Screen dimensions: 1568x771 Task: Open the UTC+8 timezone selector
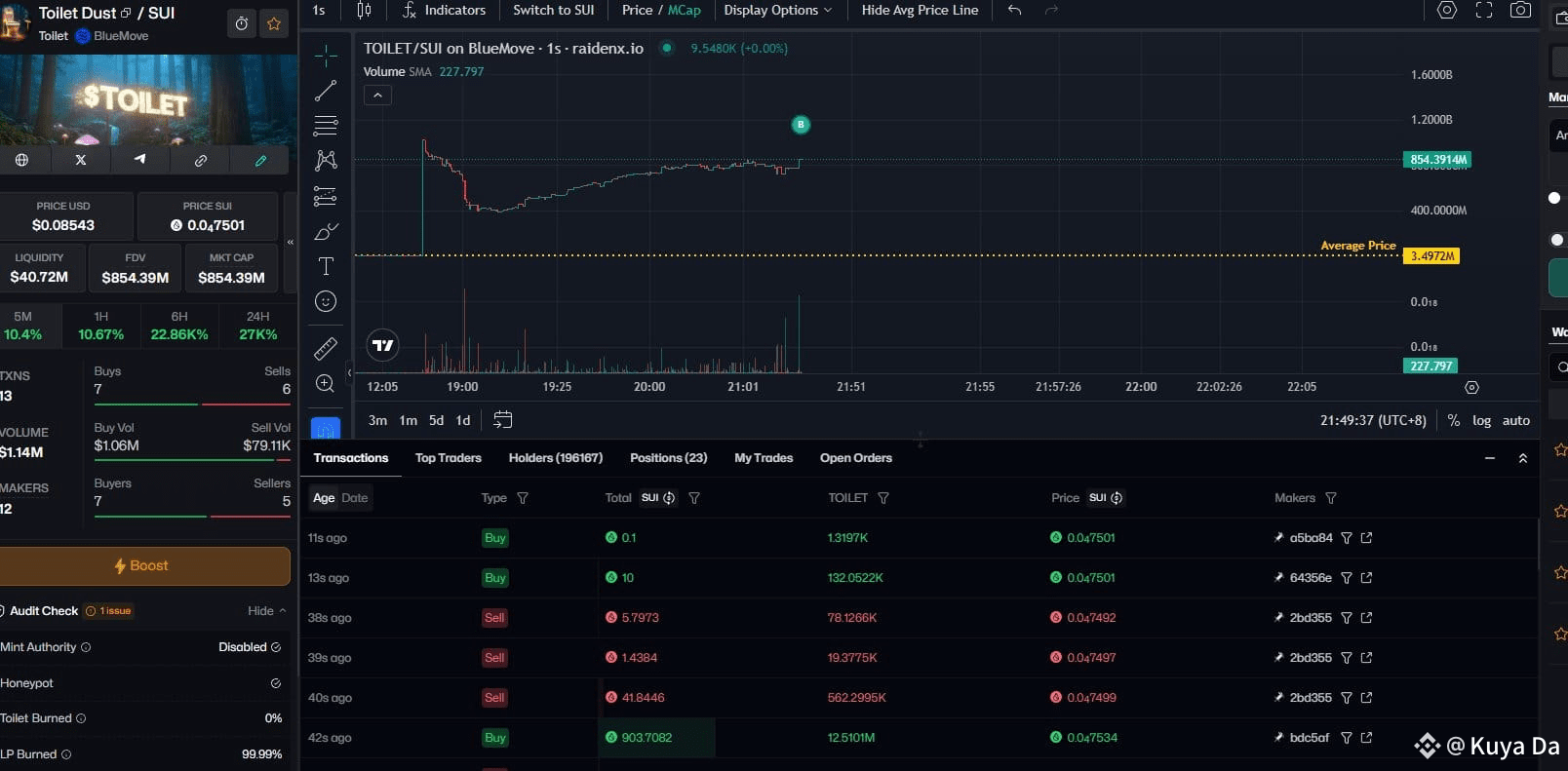coord(1373,420)
